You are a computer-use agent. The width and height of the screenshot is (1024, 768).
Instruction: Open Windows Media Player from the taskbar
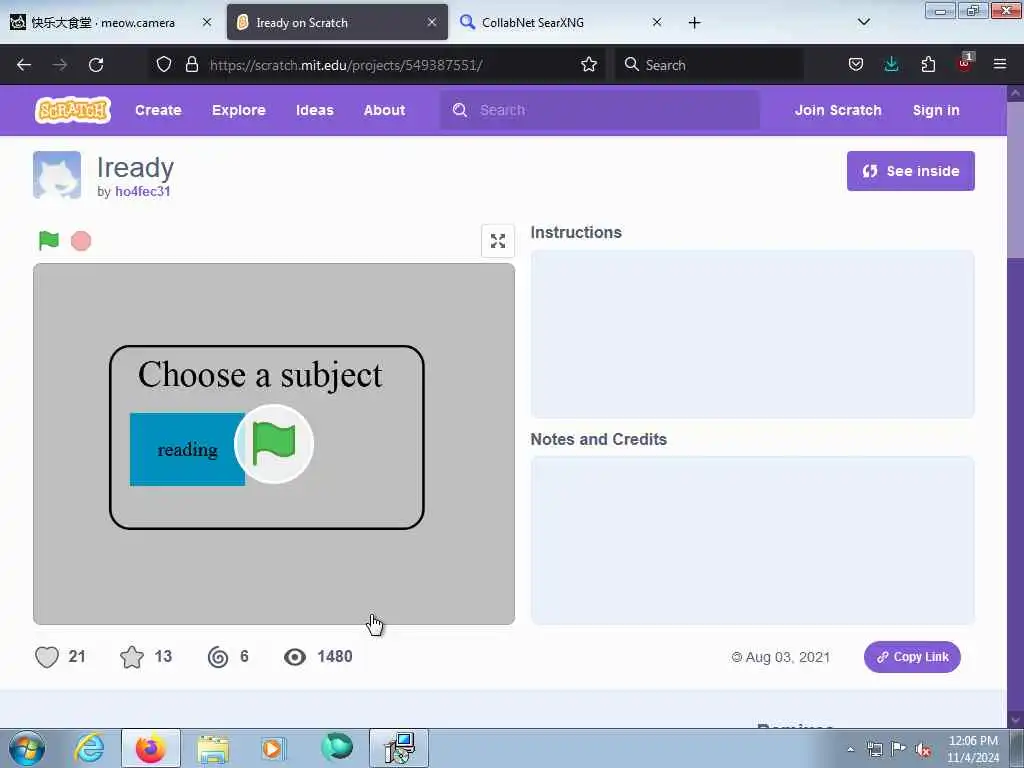pos(273,749)
